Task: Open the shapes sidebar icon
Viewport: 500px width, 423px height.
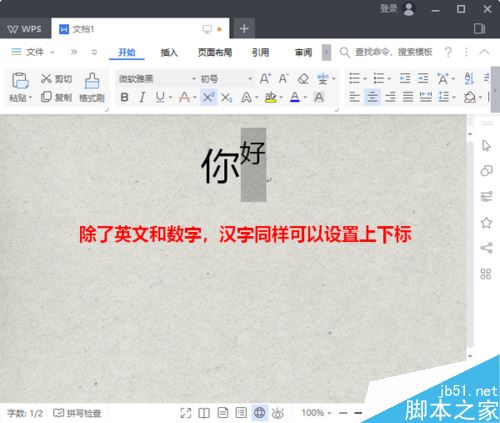Action: coord(486,171)
